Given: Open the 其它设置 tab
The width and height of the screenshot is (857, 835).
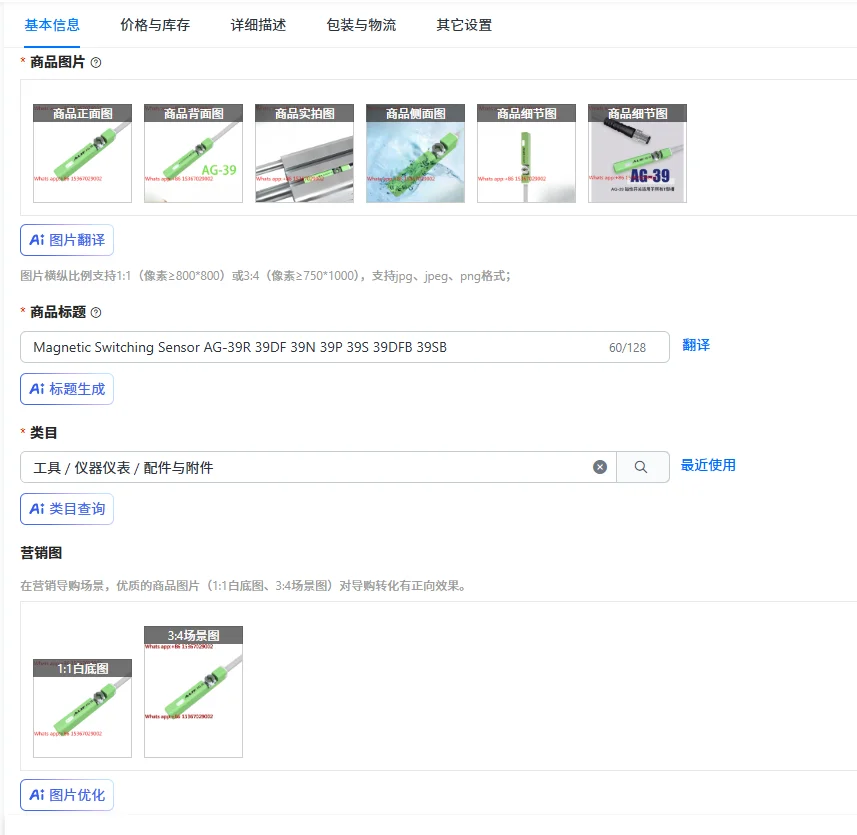Looking at the screenshot, I should [x=464, y=25].
